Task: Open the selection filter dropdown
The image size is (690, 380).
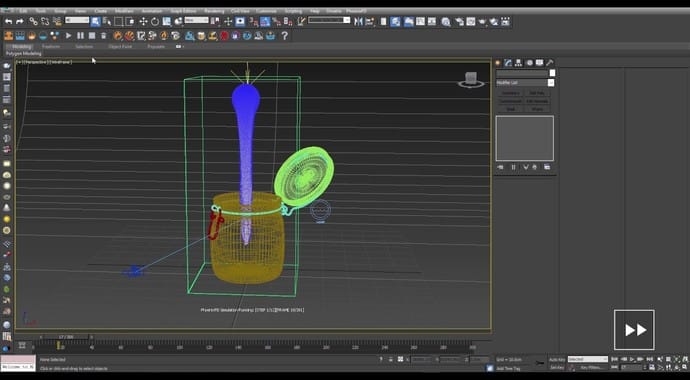Action: tap(77, 20)
